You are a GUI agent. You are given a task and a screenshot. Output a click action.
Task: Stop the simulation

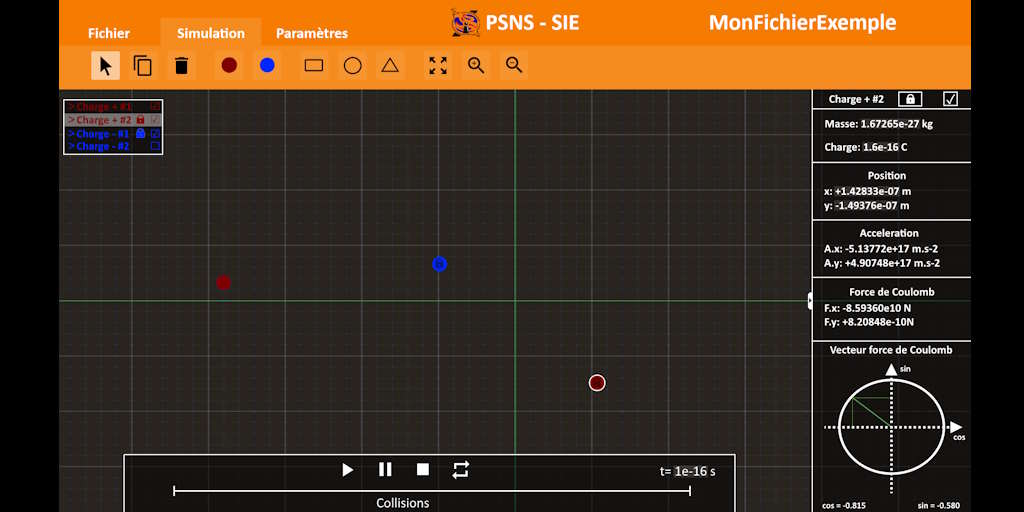pos(423,470)
